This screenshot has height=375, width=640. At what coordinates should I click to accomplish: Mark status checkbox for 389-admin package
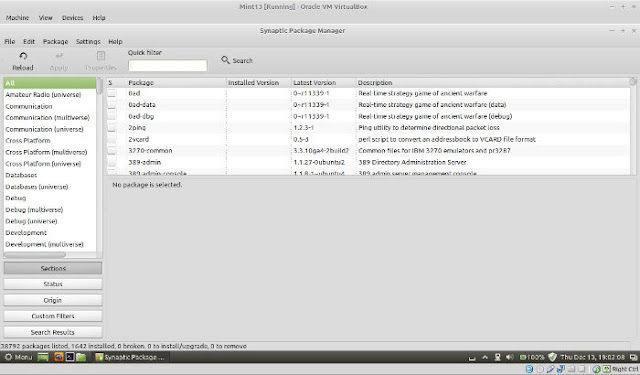tap(111, 162)
